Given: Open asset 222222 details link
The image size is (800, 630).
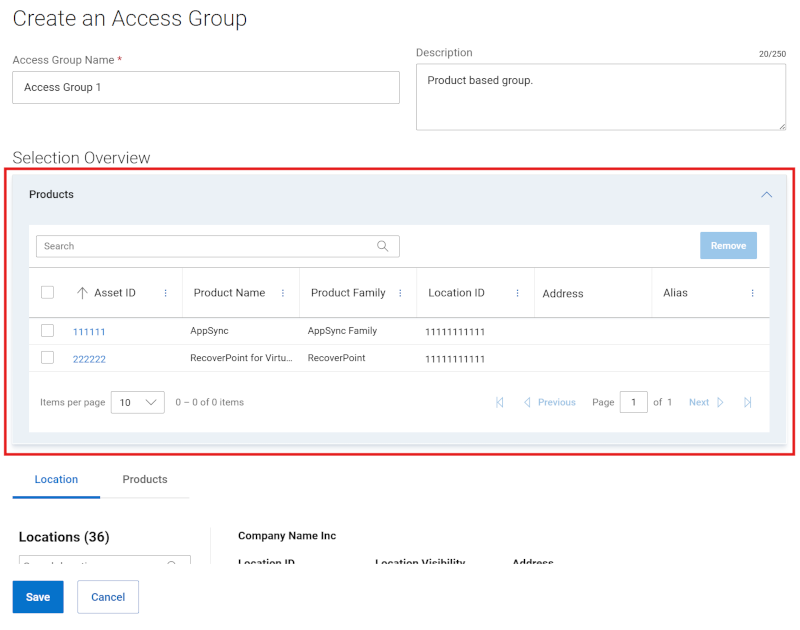Looking at the screenshot, I should pyautogui.click(x=90, y=358).
